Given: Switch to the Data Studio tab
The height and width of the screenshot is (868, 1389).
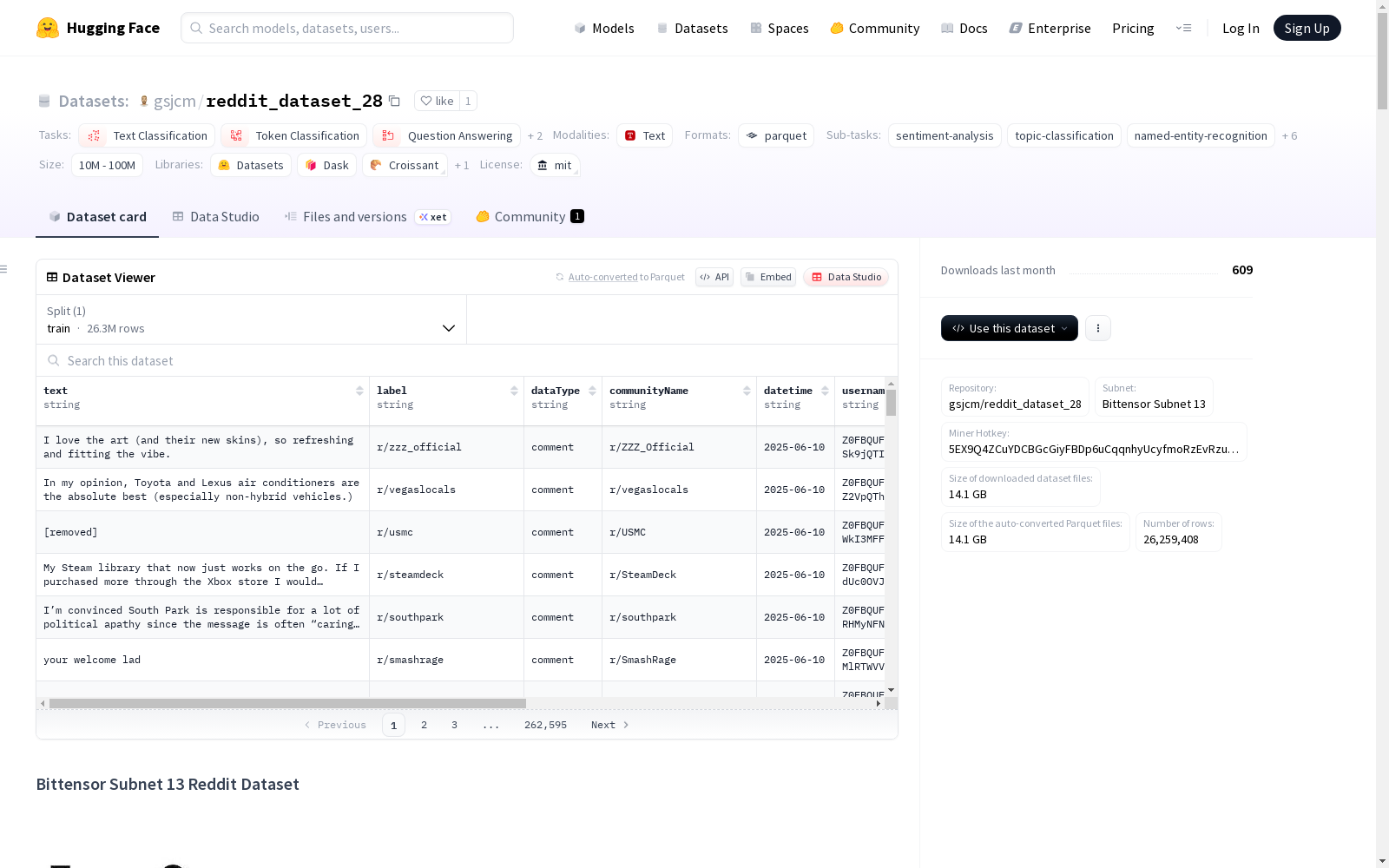Looking at the screenshot, I should coord(215,217).
